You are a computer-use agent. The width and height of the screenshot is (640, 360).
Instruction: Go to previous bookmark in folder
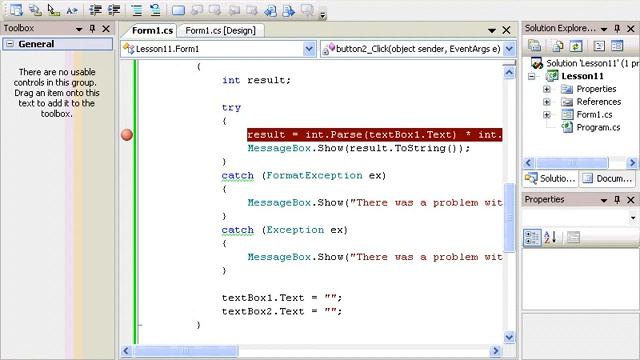(x=234, y=10)
